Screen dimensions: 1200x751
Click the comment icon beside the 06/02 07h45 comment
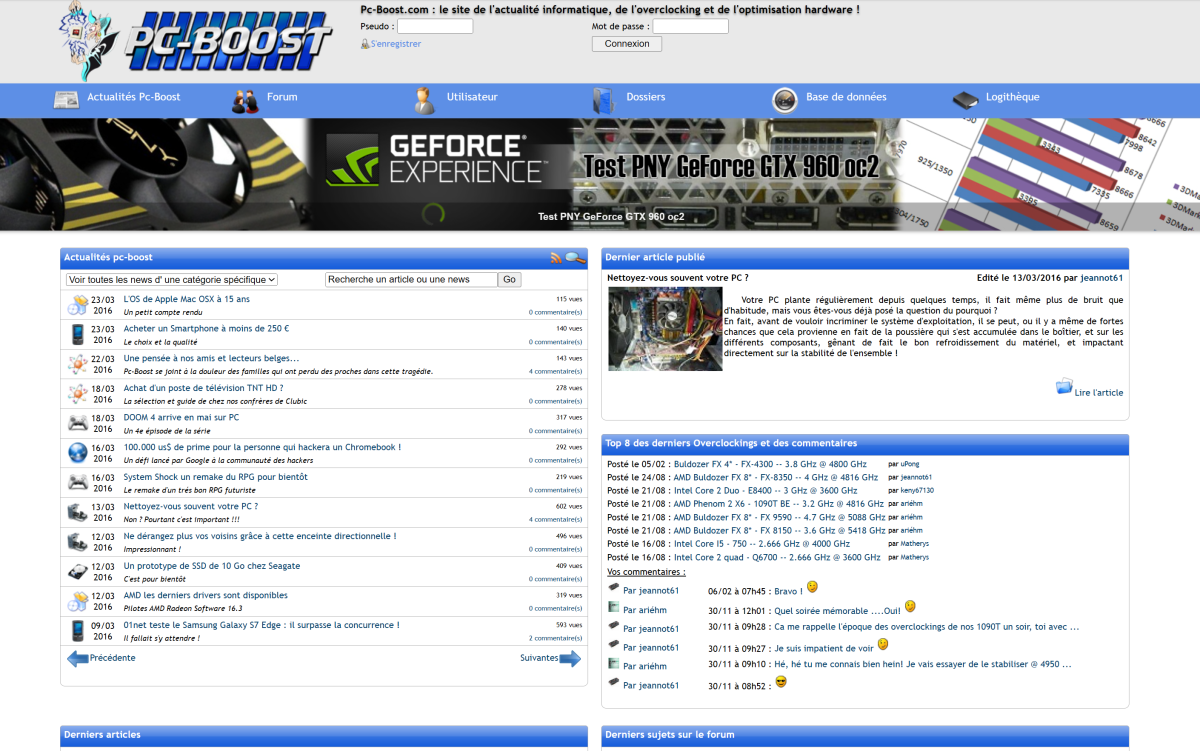613,588
